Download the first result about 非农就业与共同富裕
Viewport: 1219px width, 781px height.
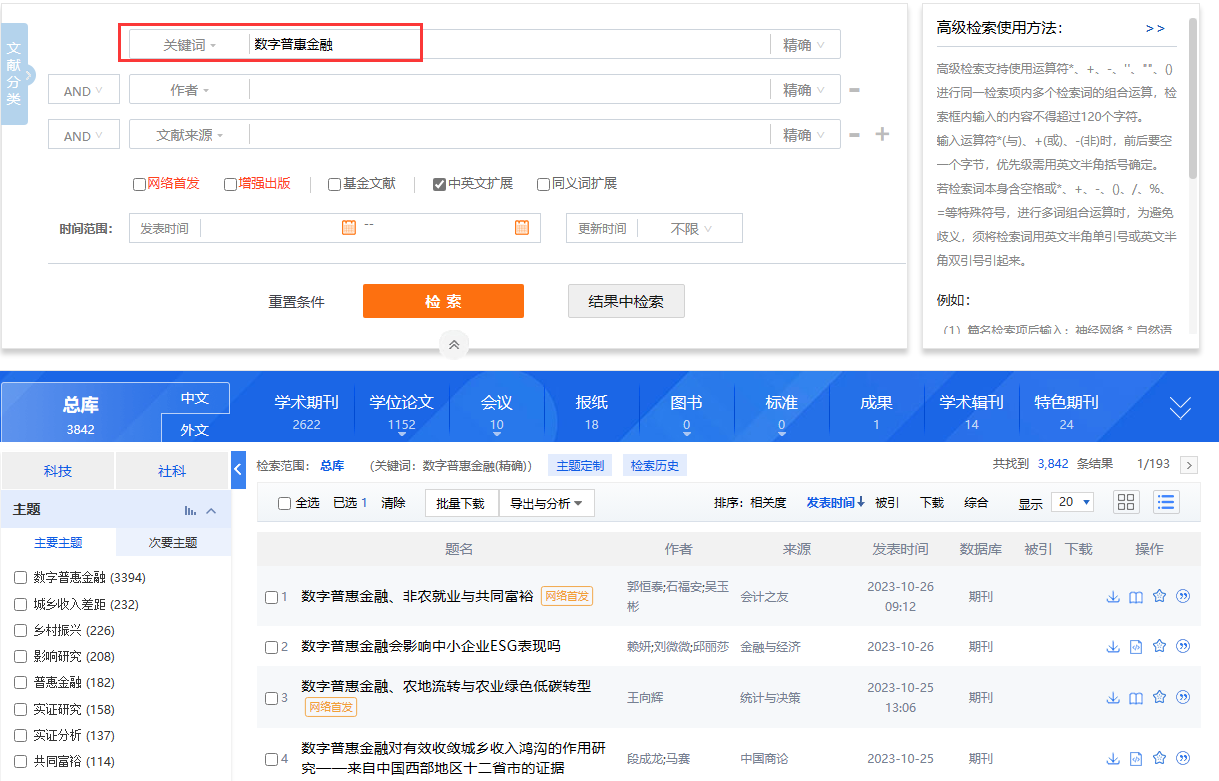pyautogui.click(x=1112, y=596)
